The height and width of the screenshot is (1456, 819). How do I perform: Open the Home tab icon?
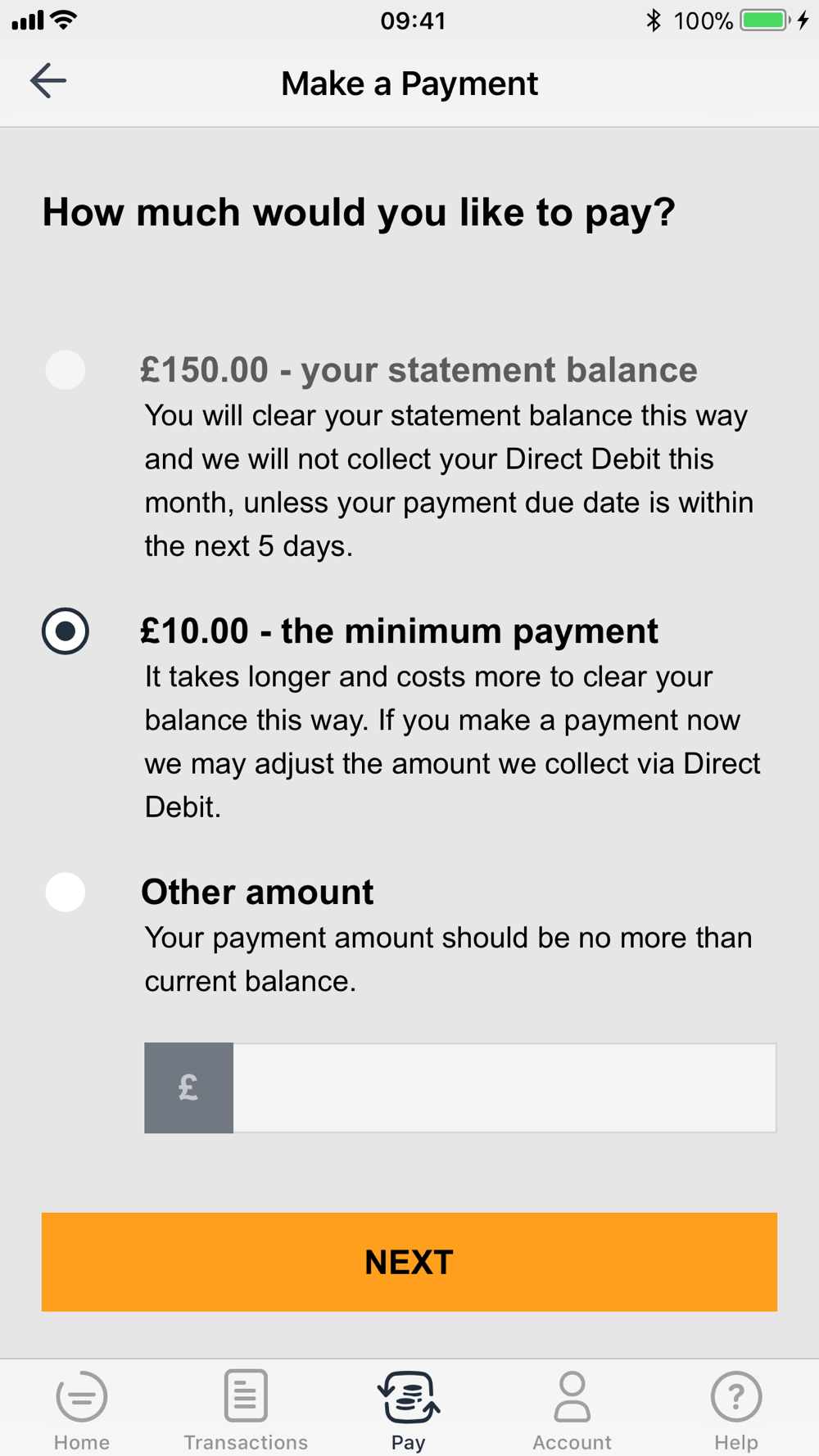click(82, 1396)
